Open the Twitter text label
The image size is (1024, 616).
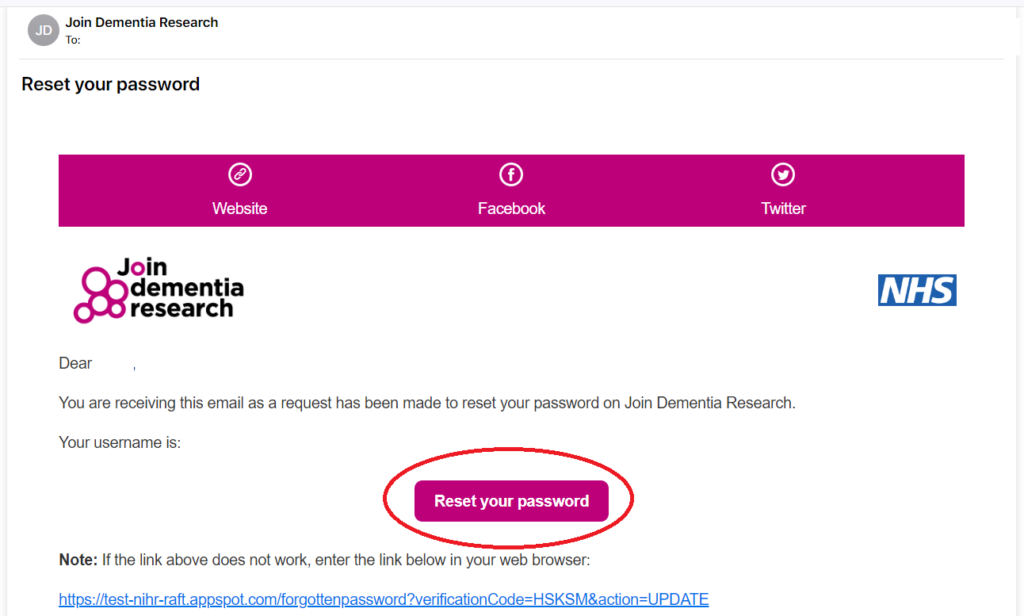[x=783, y=209]
